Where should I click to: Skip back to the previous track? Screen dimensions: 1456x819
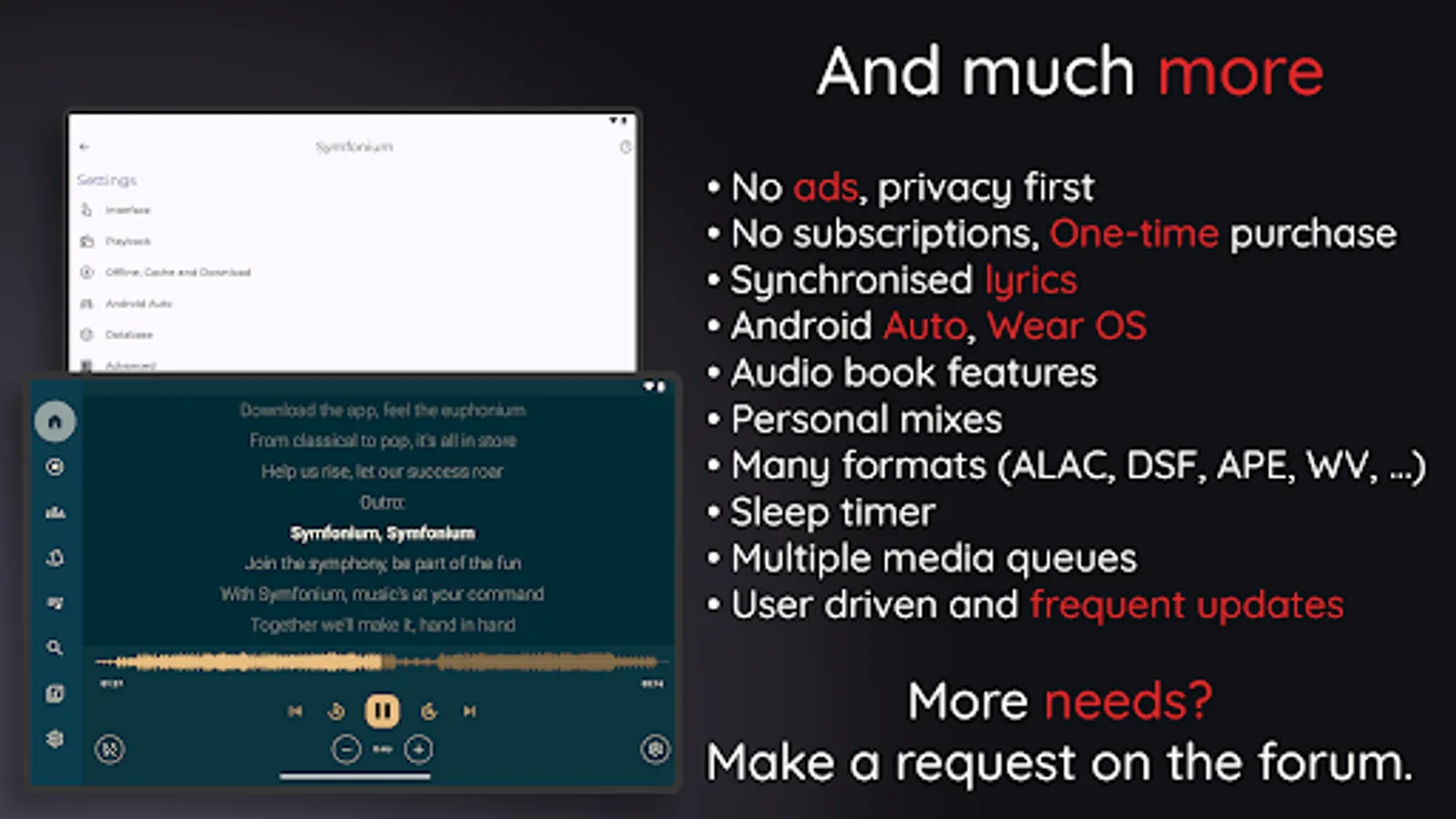click(295, 711)
